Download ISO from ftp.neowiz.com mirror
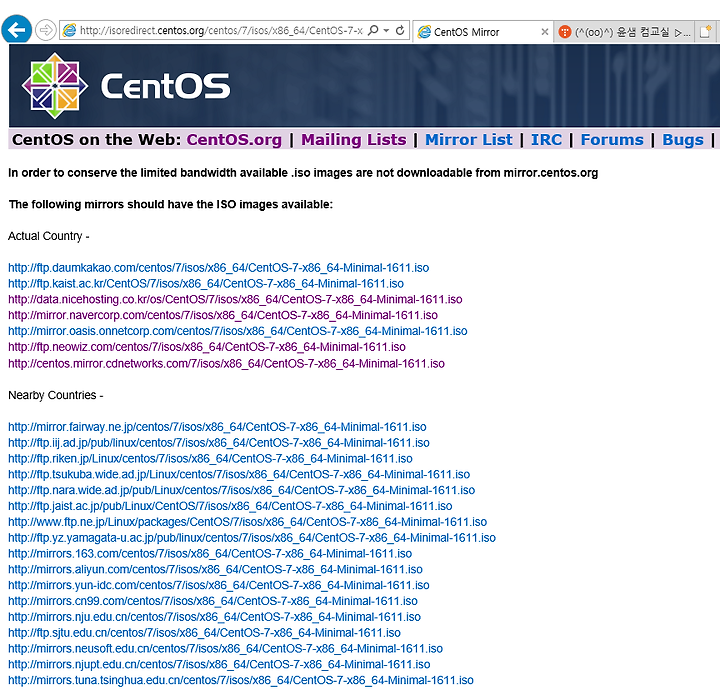Viewport: 720px width, 690px height. [x=207, y=347]
